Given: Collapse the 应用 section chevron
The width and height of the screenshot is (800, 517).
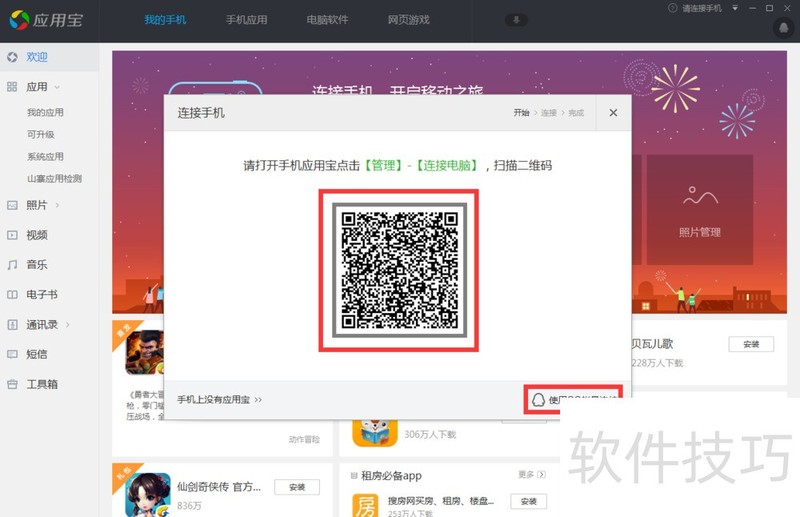Looking at the screenshot, I should tap(57, 87).
